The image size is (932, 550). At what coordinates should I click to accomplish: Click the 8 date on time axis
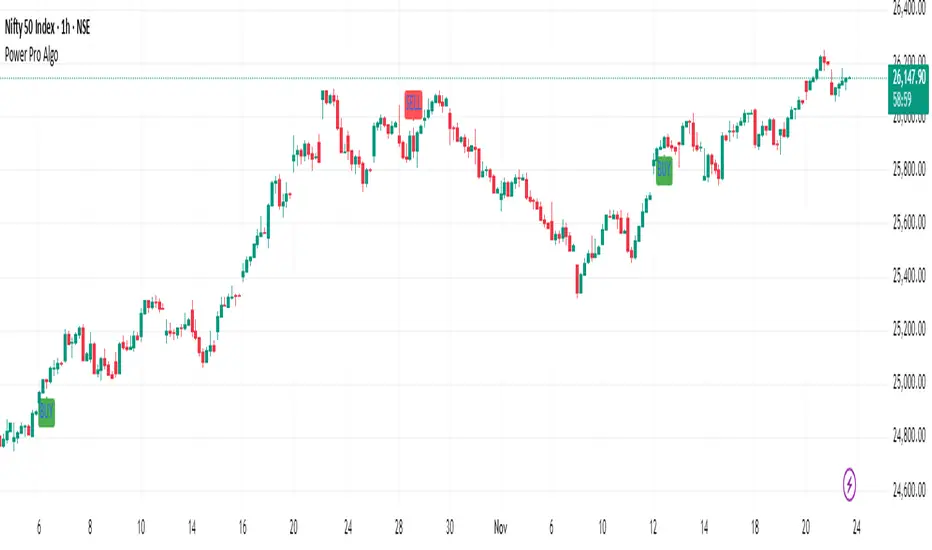[x=90, y=522]
